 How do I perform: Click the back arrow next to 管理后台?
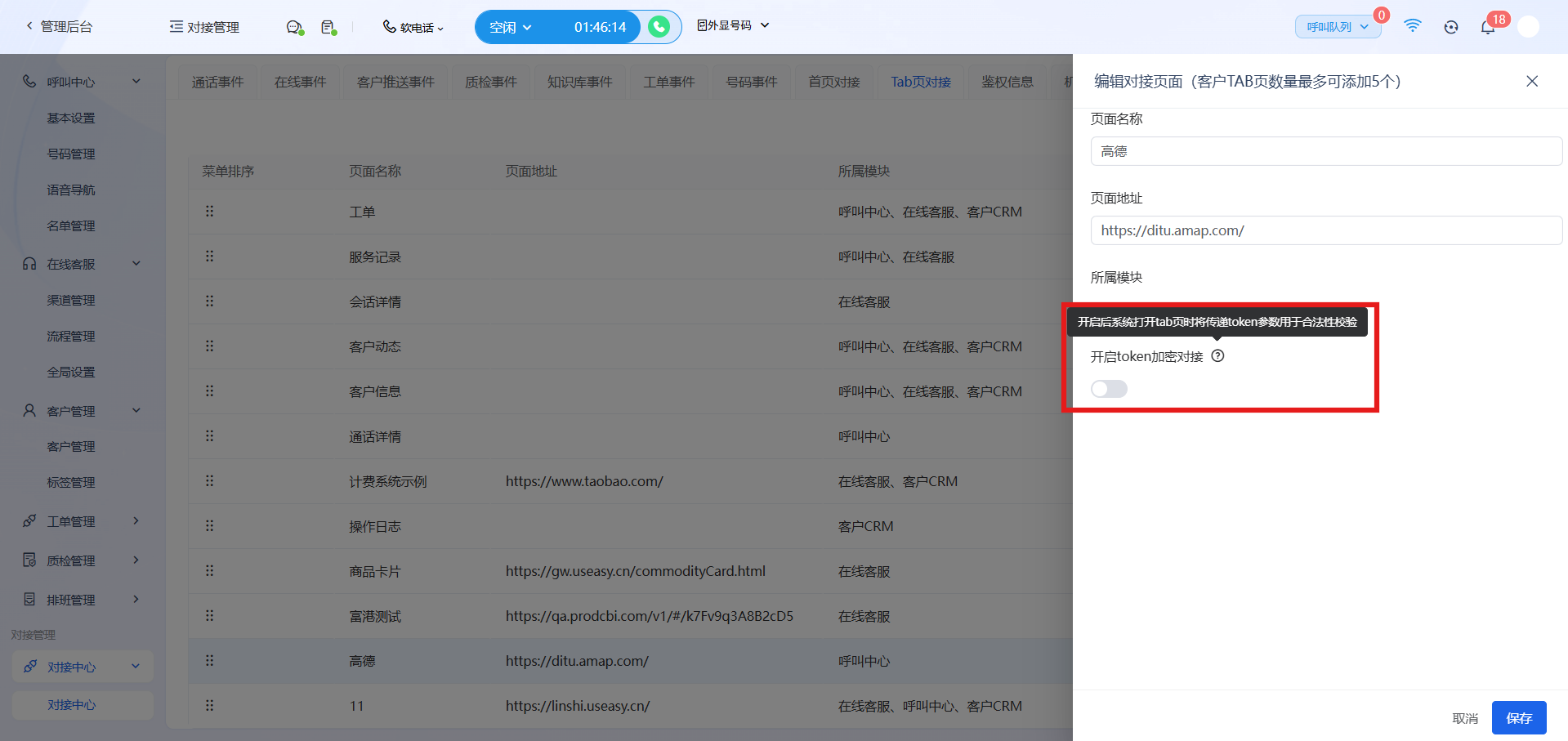pos(29,26)
